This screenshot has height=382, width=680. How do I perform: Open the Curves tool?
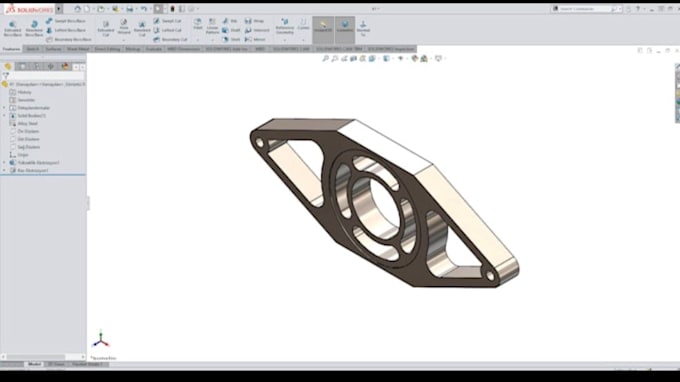304,24
